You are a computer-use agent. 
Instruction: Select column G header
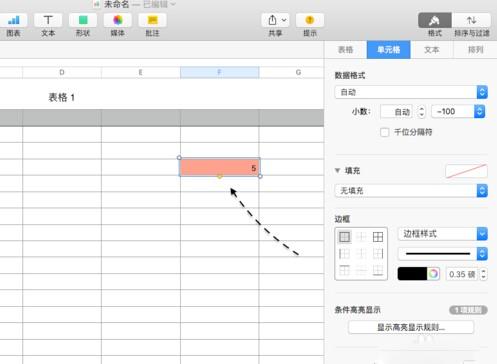(x=292, y=72)
